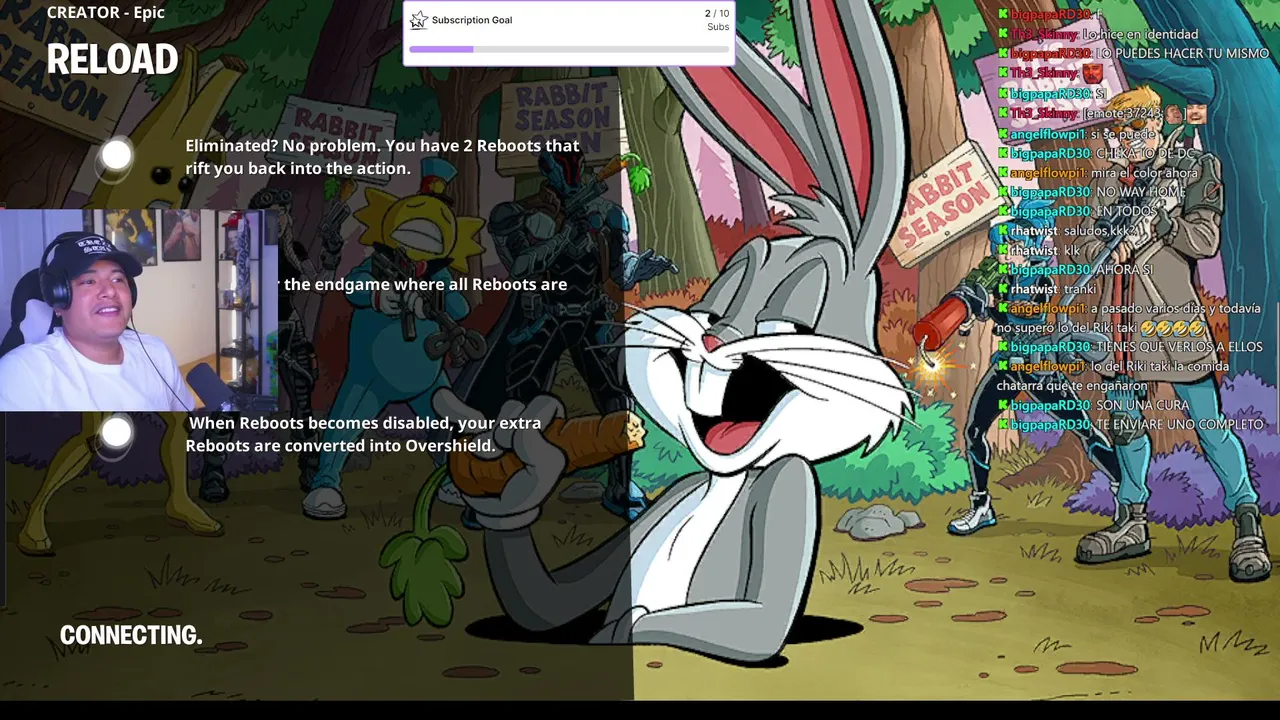Click the '2 / 10 Subs' counter
The image size is (1280, 720).
(717, 20)
